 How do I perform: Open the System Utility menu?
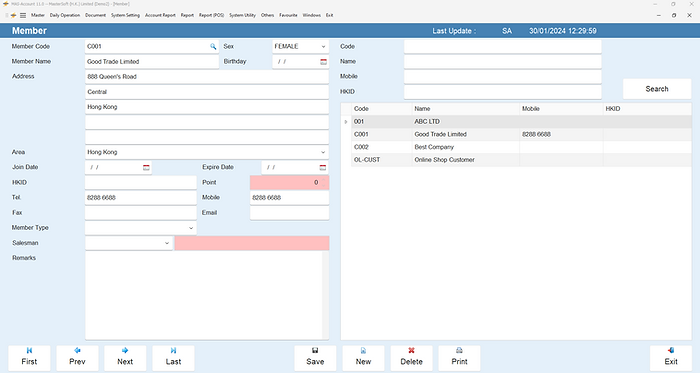point(242,15)
